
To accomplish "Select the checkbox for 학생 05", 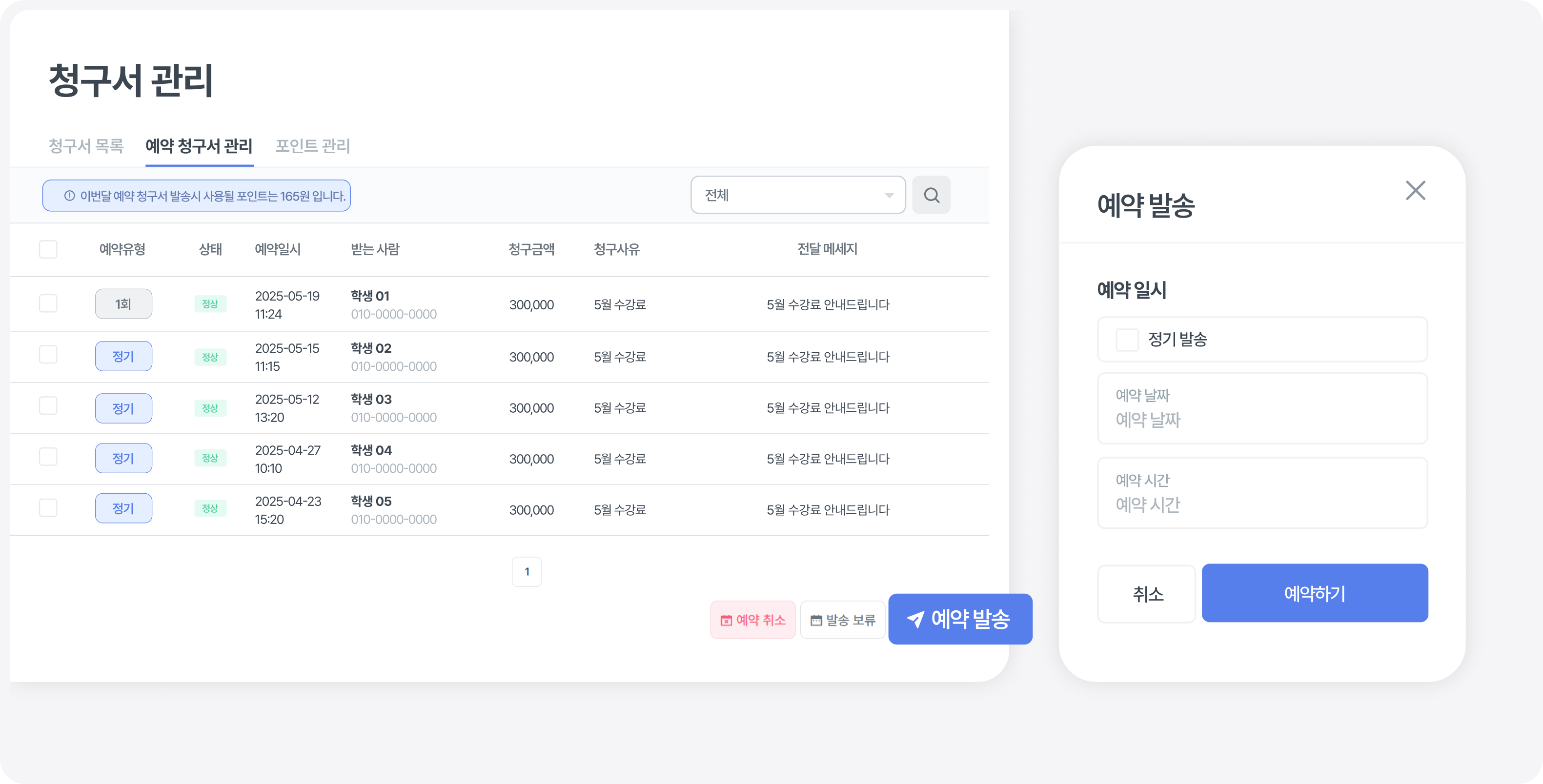I will (x=48, y=508).
